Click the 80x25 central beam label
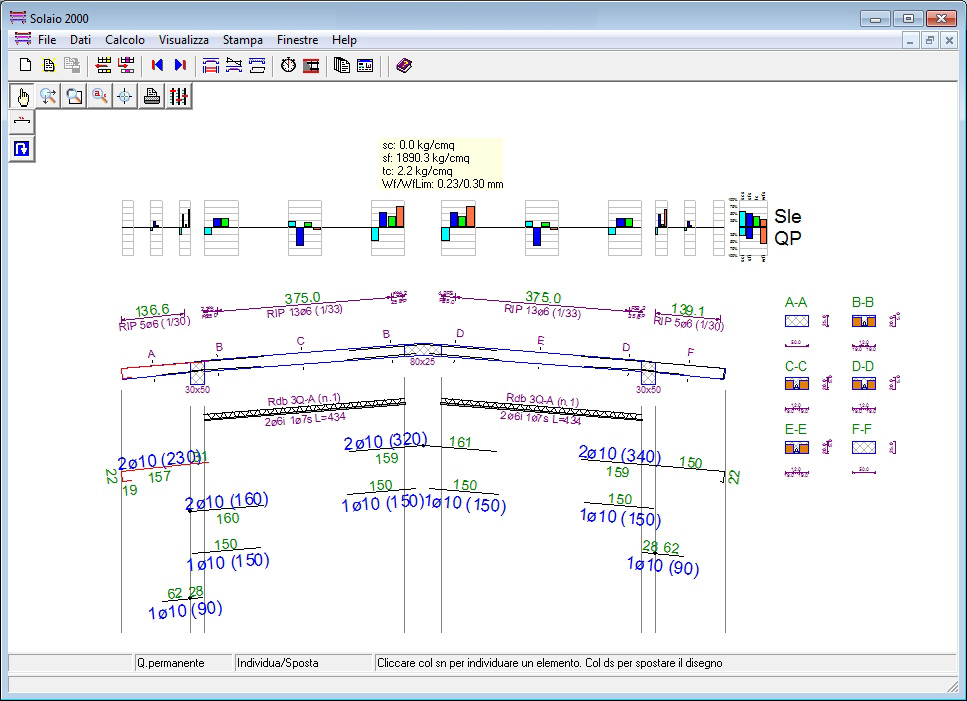The width and height of the screenshot is (967, 701). click(x=422, y=362)
